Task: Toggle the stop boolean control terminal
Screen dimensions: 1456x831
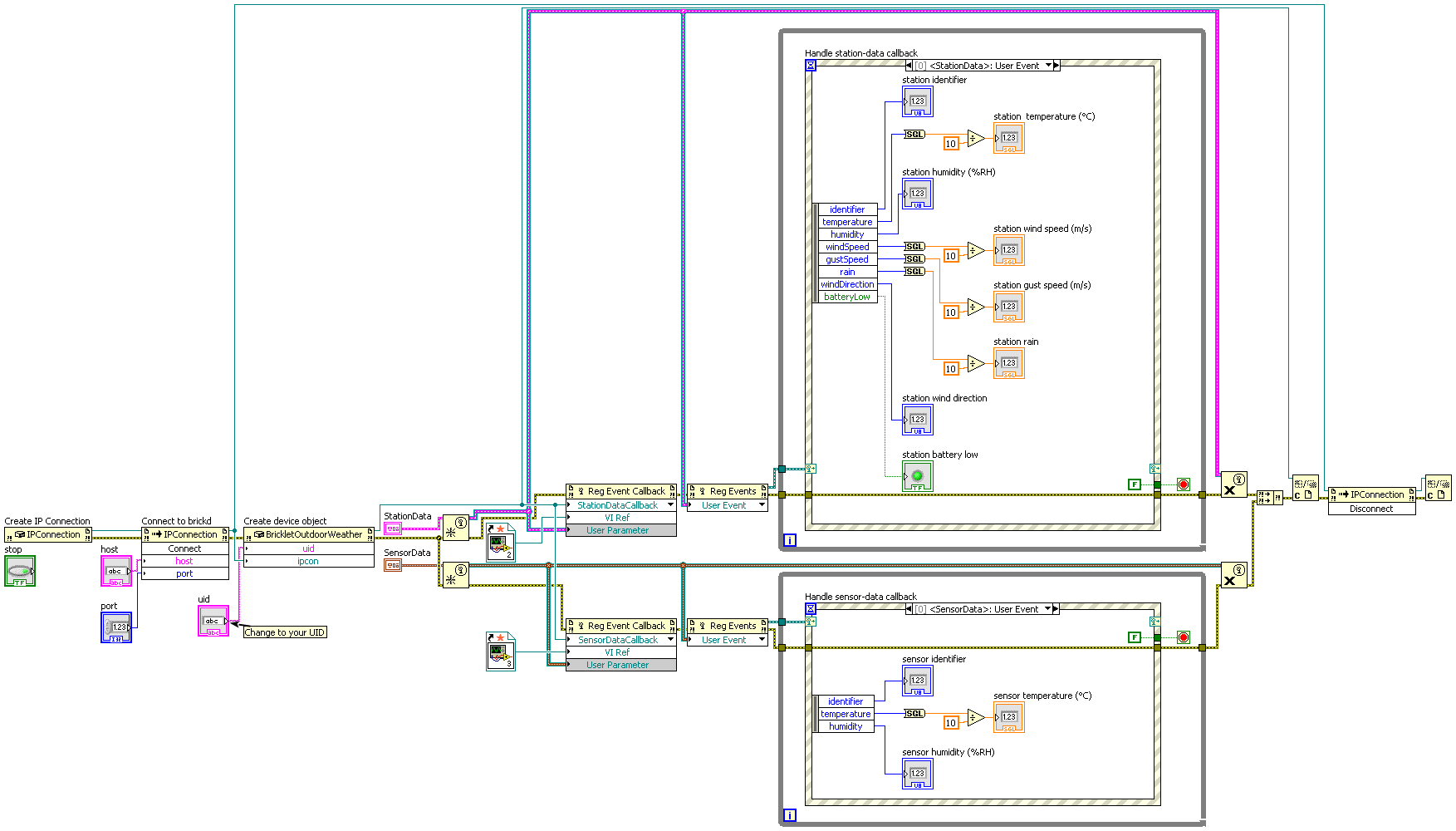Action: [20, 571]
